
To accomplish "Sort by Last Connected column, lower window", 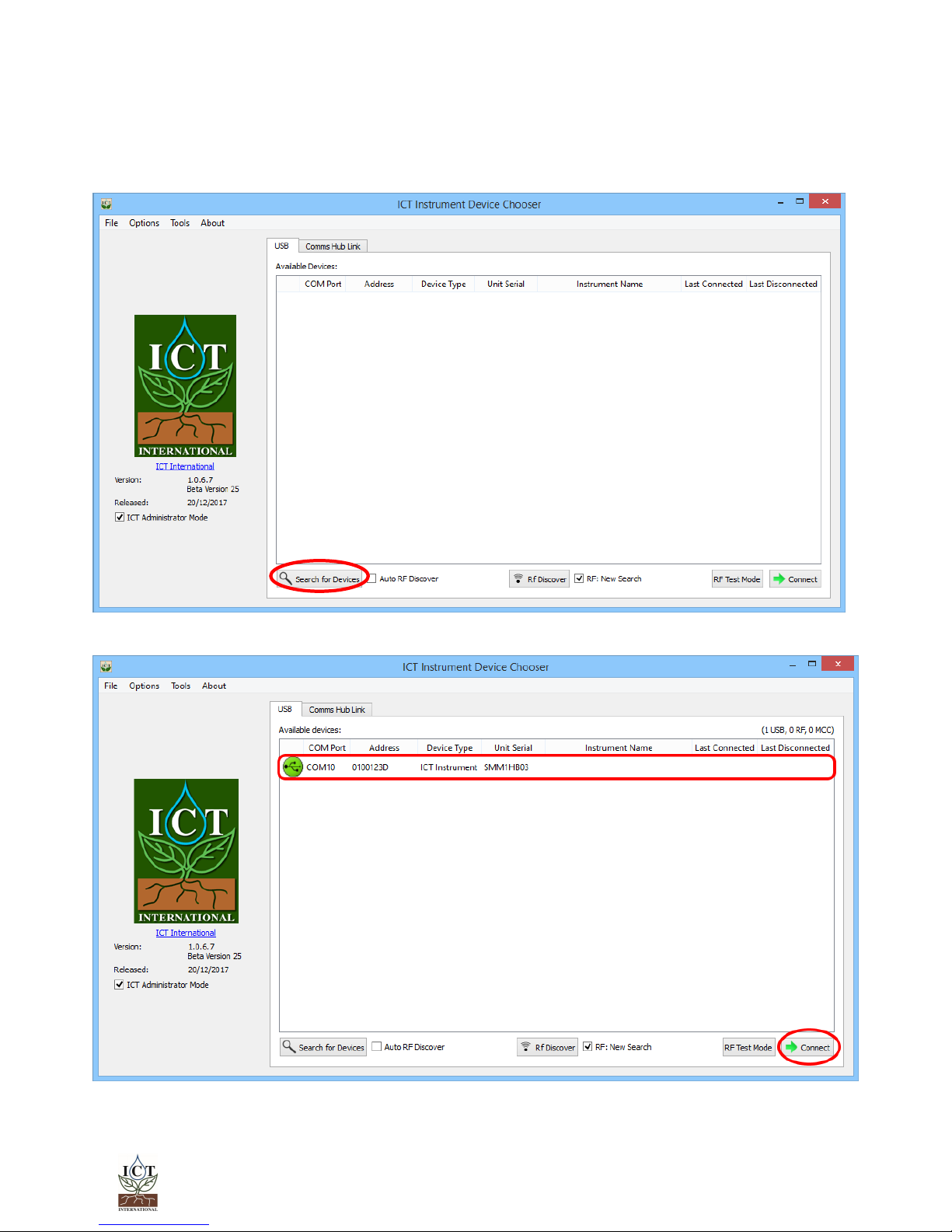I will click(x=724, y=748).
